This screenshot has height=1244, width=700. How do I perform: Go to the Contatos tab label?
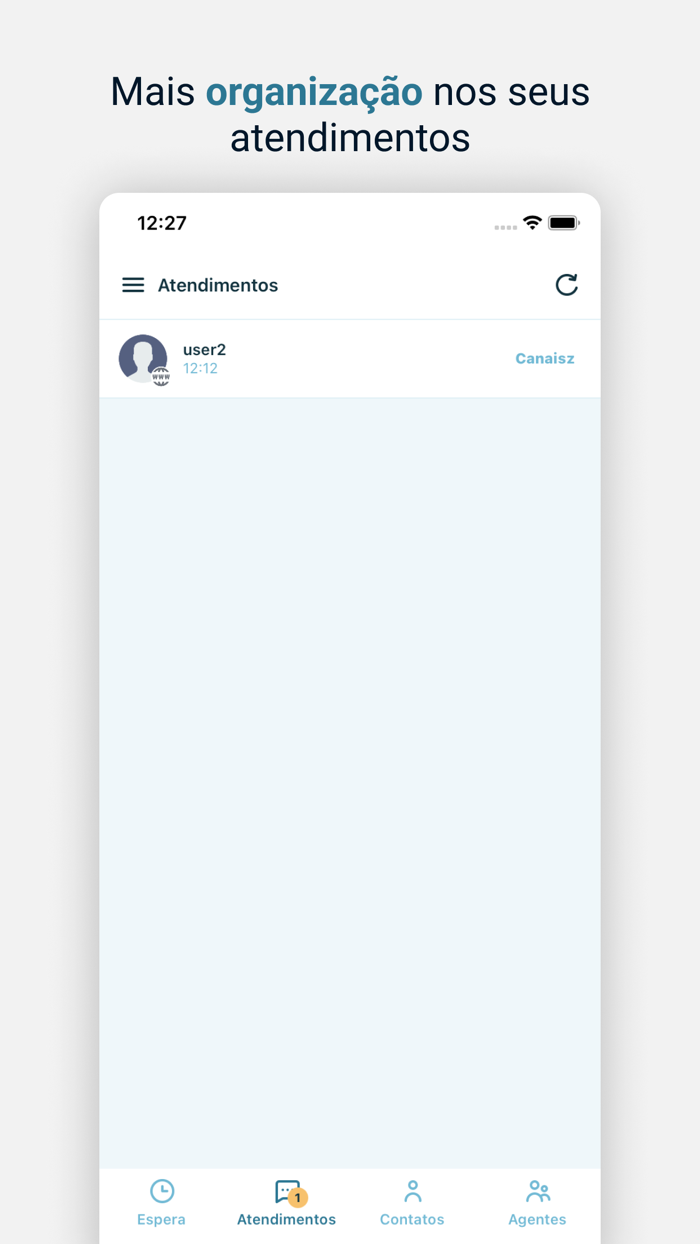[x=412, y=1220]
